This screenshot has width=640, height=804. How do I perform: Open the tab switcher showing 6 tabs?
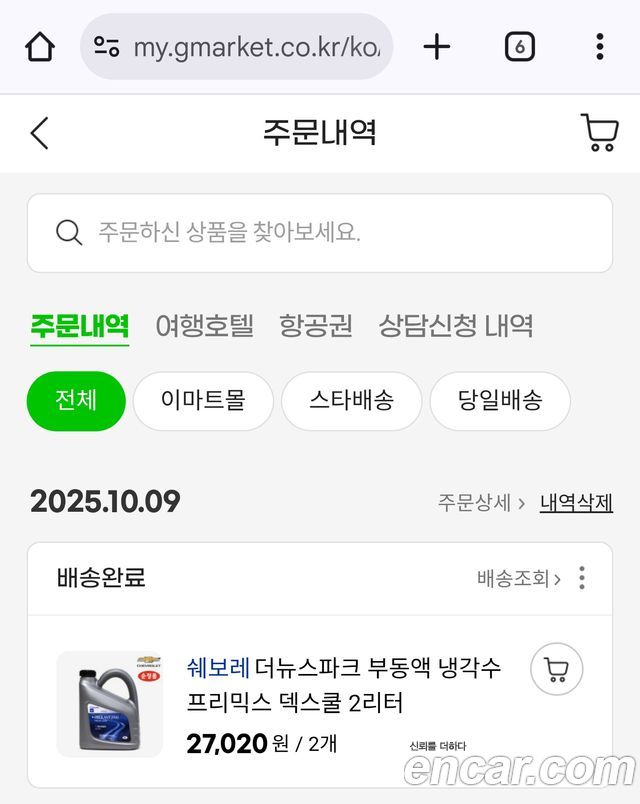point(519,47)
